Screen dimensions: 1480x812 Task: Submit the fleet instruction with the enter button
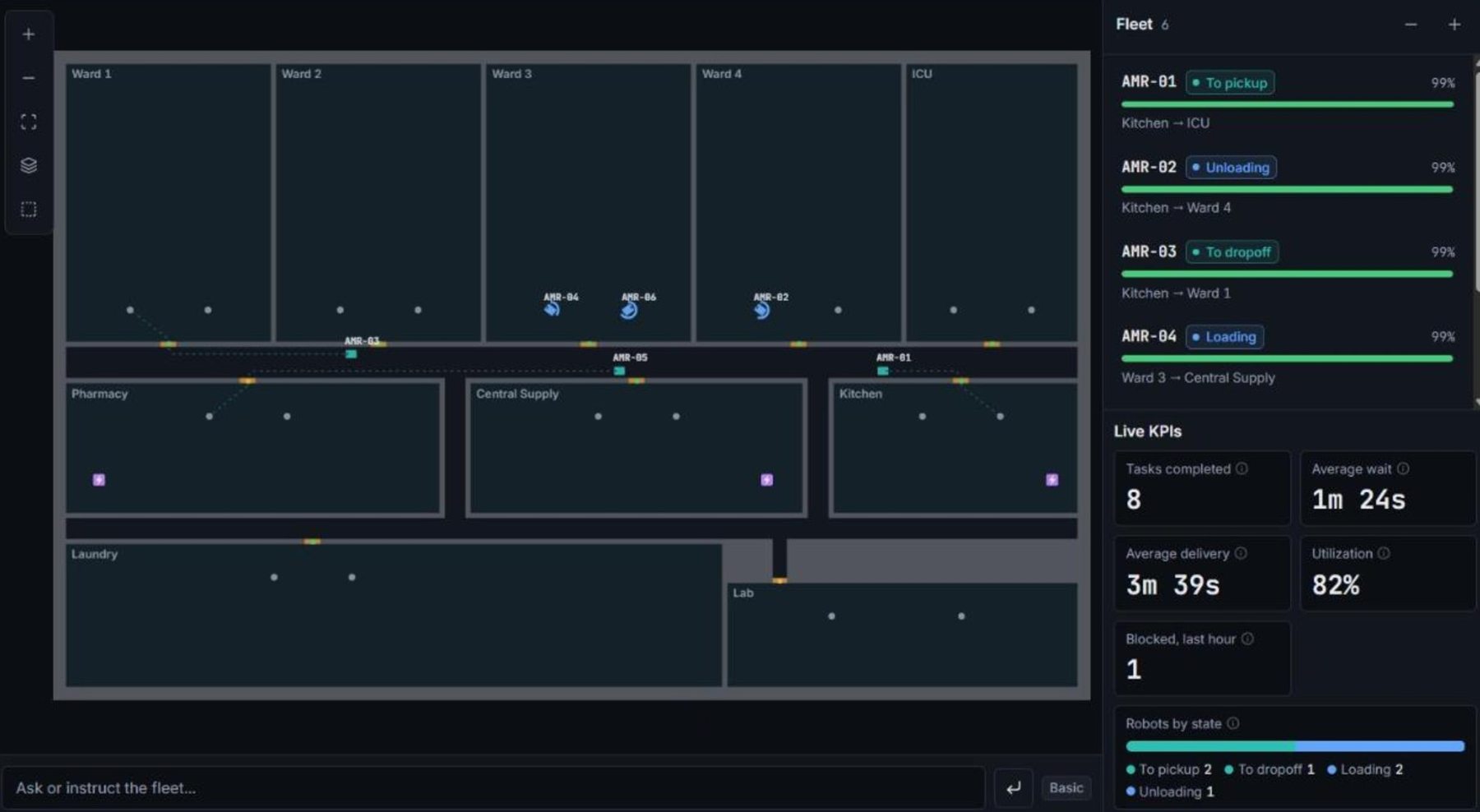[1013, 787]
